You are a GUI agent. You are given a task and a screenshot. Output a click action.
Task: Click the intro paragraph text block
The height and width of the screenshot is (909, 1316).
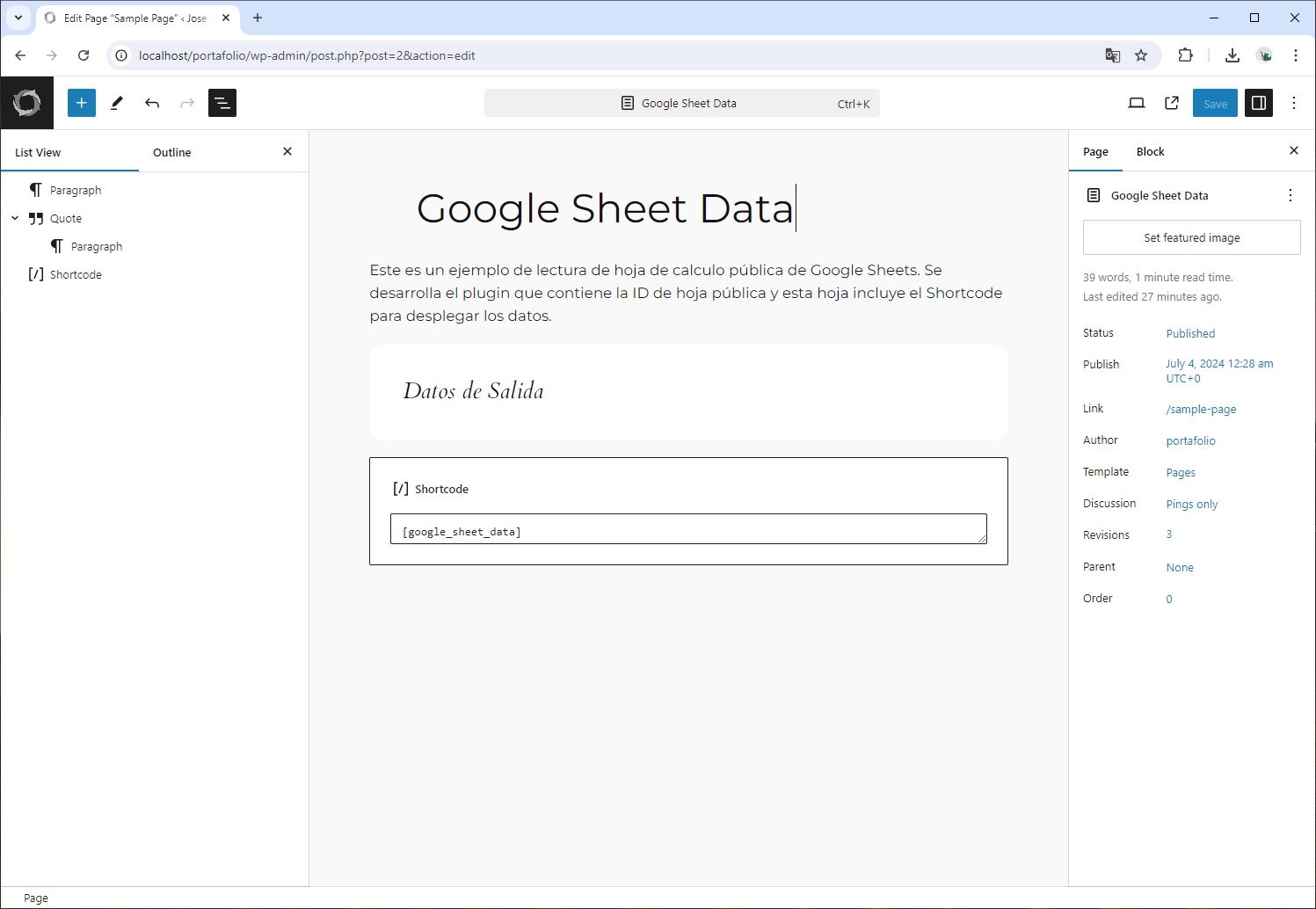click(688, 293)
